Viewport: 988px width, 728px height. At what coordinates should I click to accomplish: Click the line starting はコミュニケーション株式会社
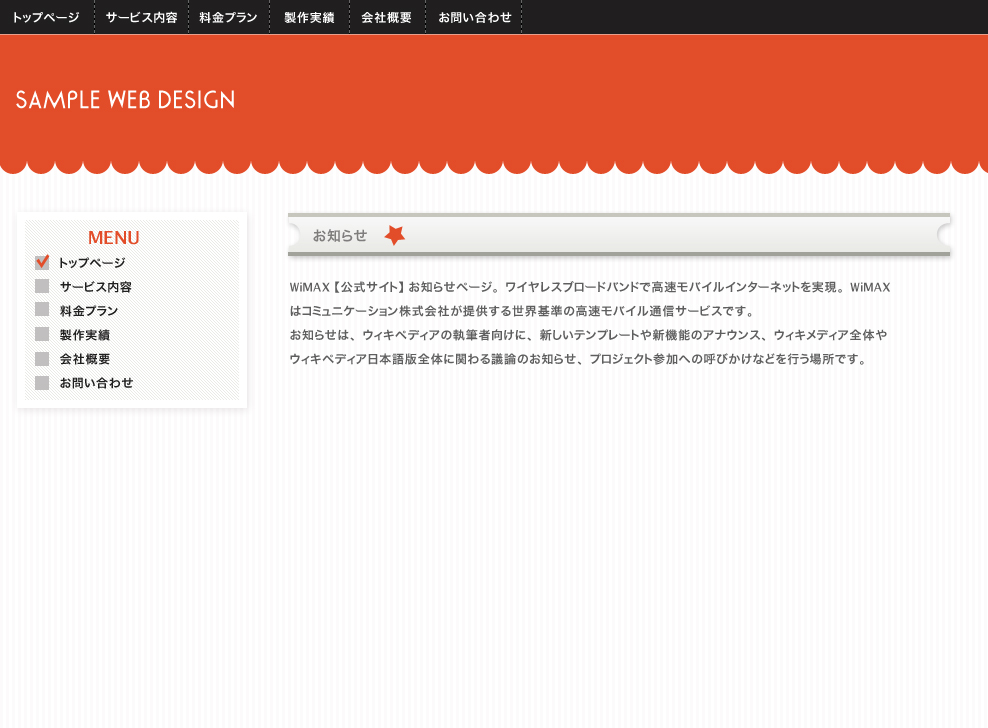(x=522, y=311)
